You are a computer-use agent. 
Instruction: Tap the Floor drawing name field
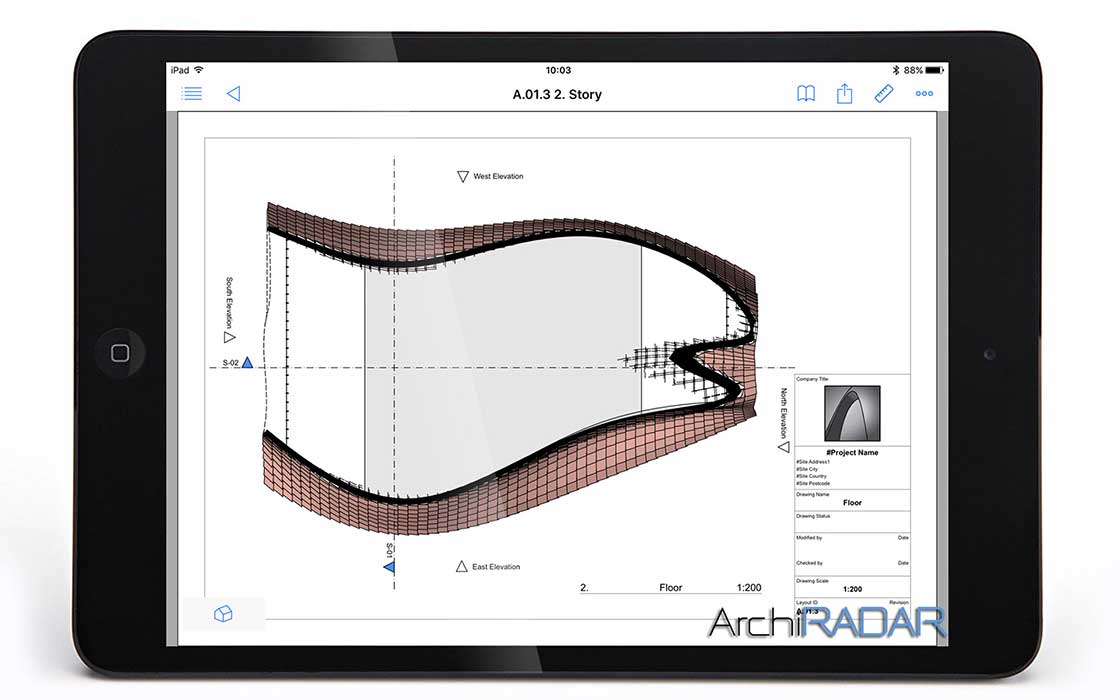point(851,502)
